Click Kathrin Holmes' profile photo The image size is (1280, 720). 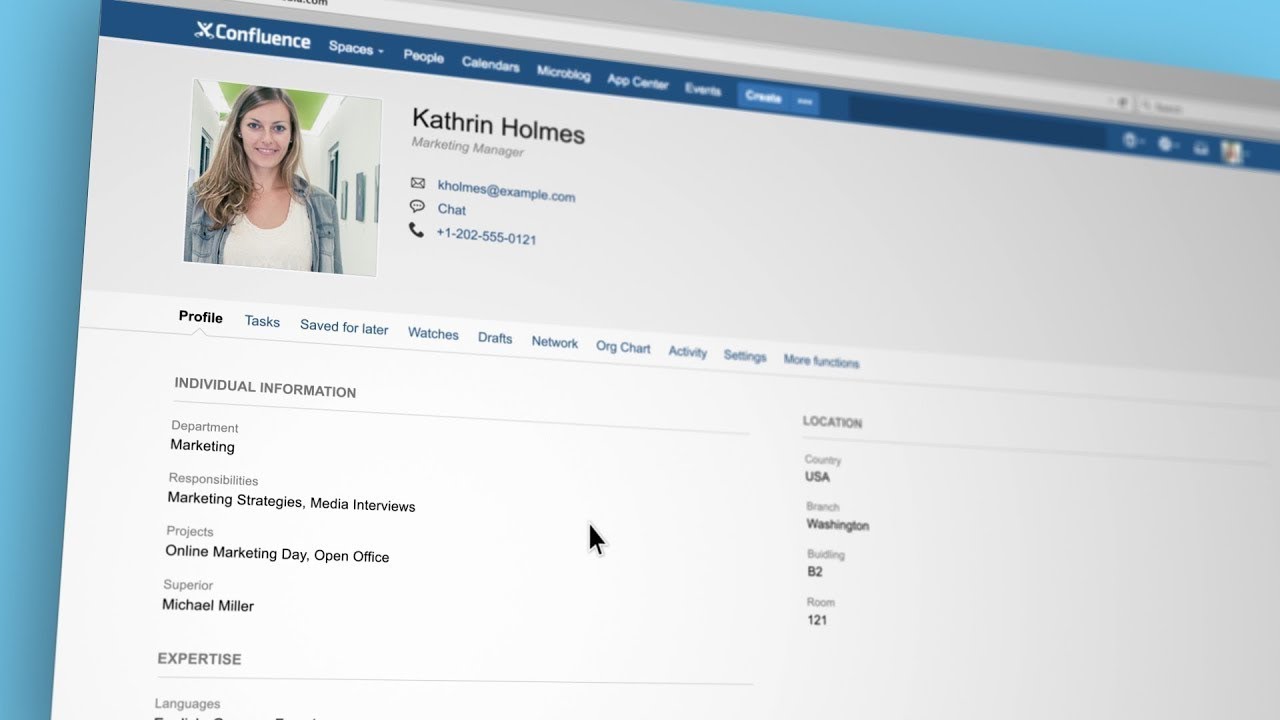pos(281,177)
